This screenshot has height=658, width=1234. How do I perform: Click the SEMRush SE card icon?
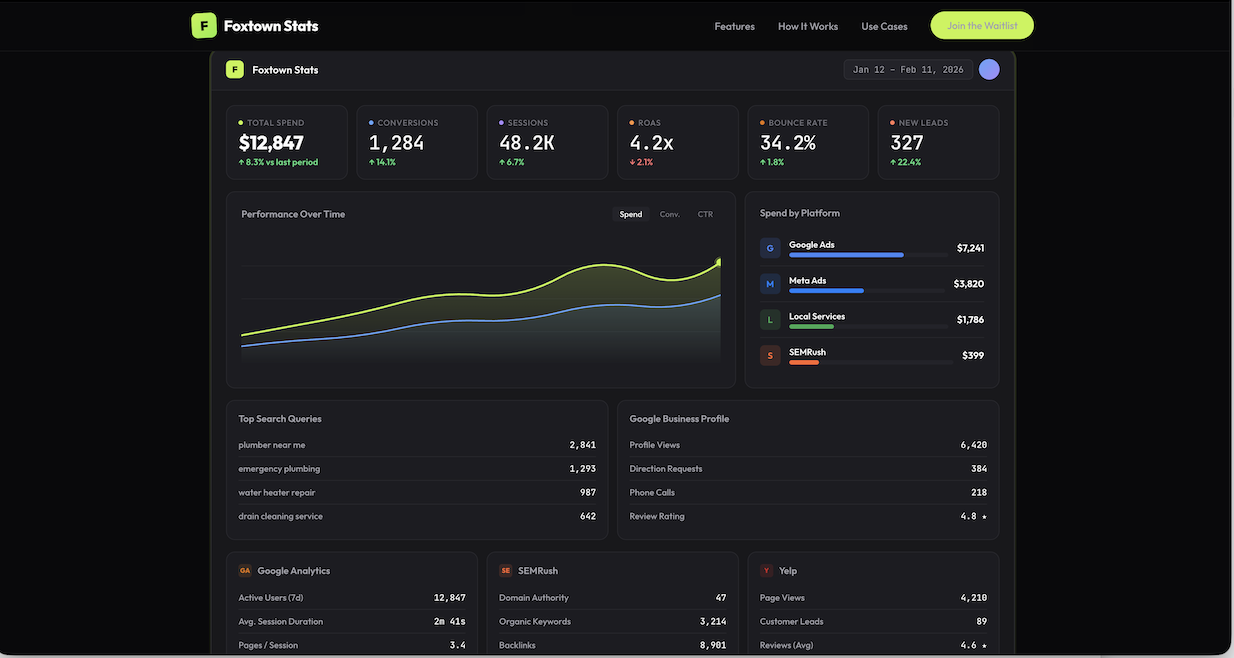click(506, 571)
